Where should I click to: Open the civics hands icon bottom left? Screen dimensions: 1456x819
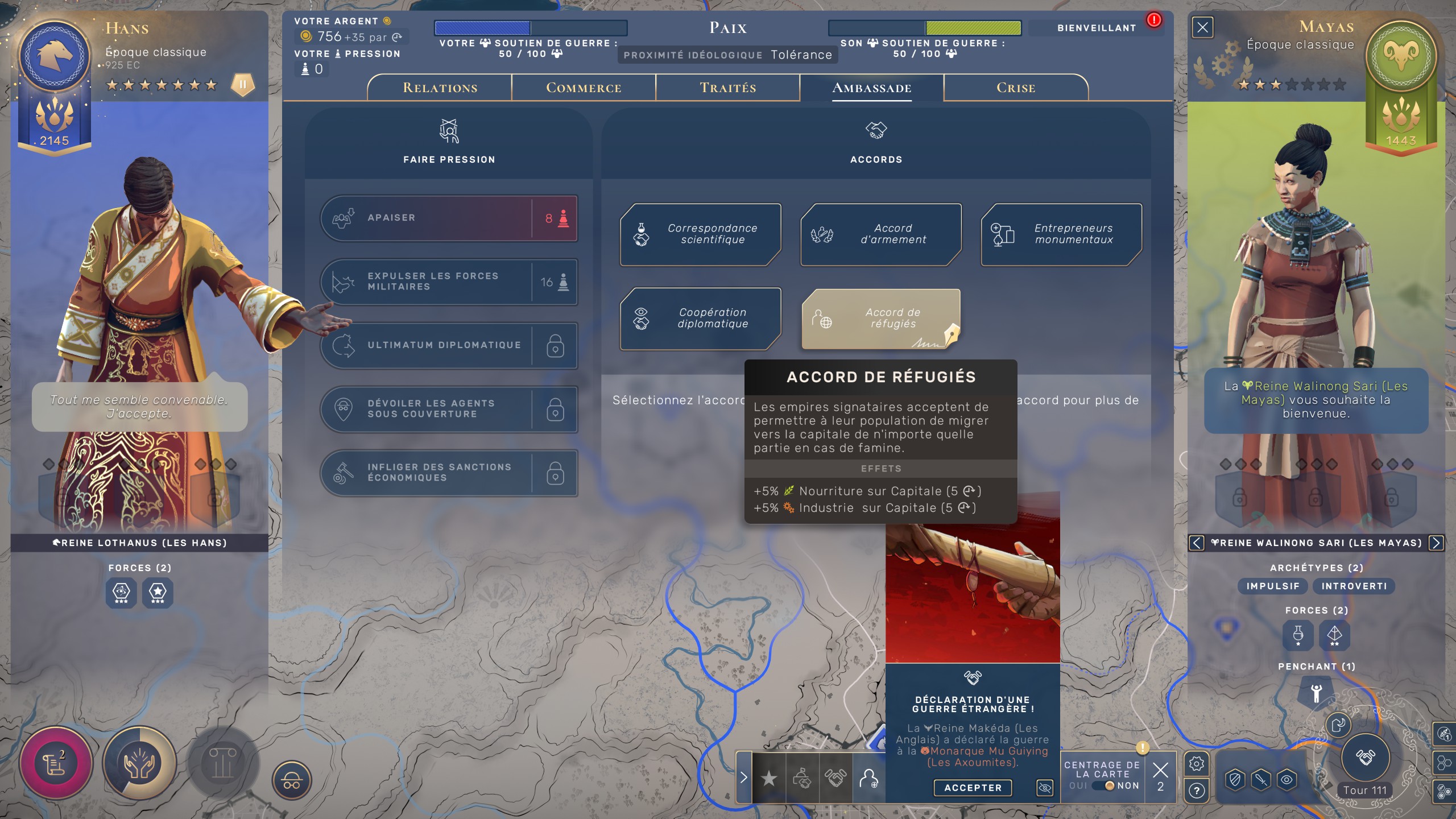(x=139, y=763)
